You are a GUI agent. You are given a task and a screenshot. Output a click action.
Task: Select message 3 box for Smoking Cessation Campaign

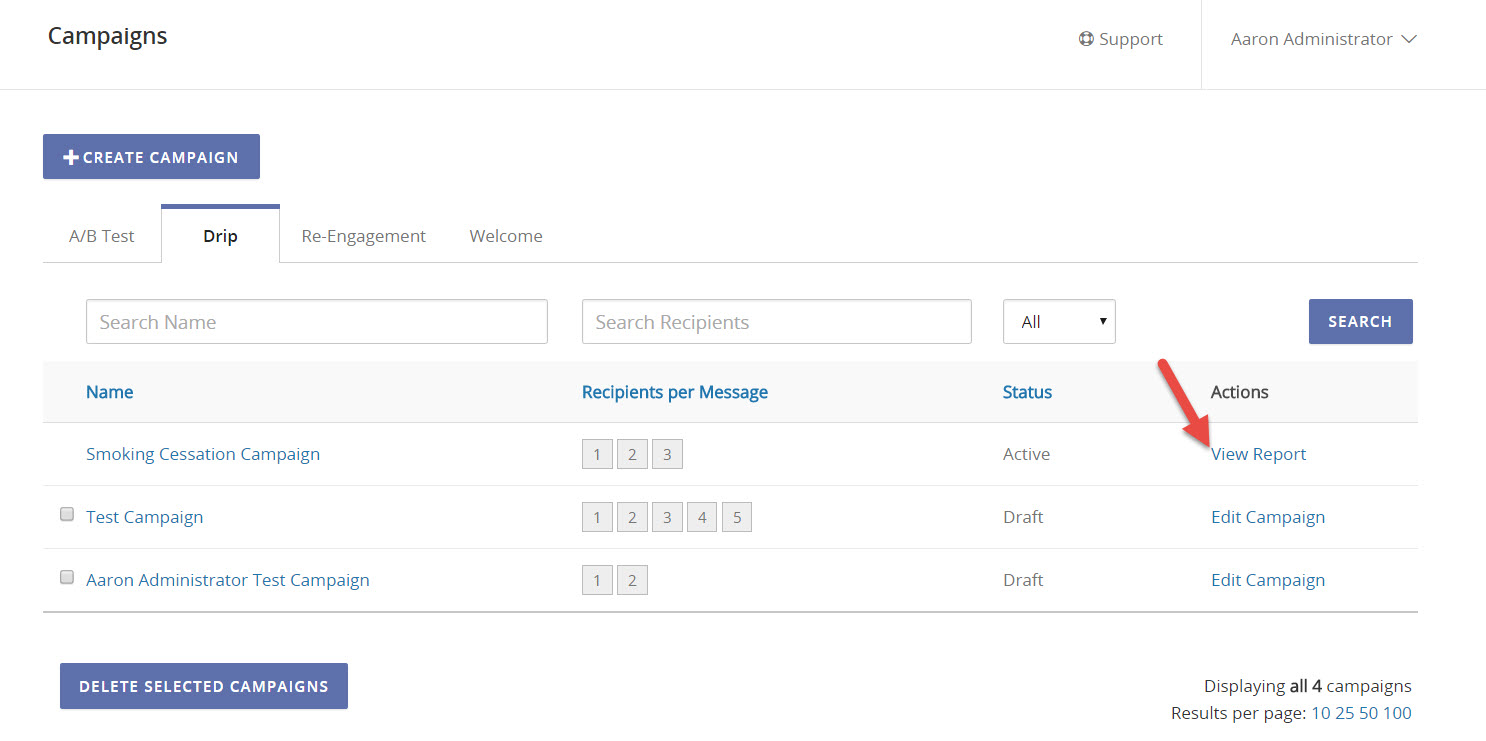tap(667, 455)
